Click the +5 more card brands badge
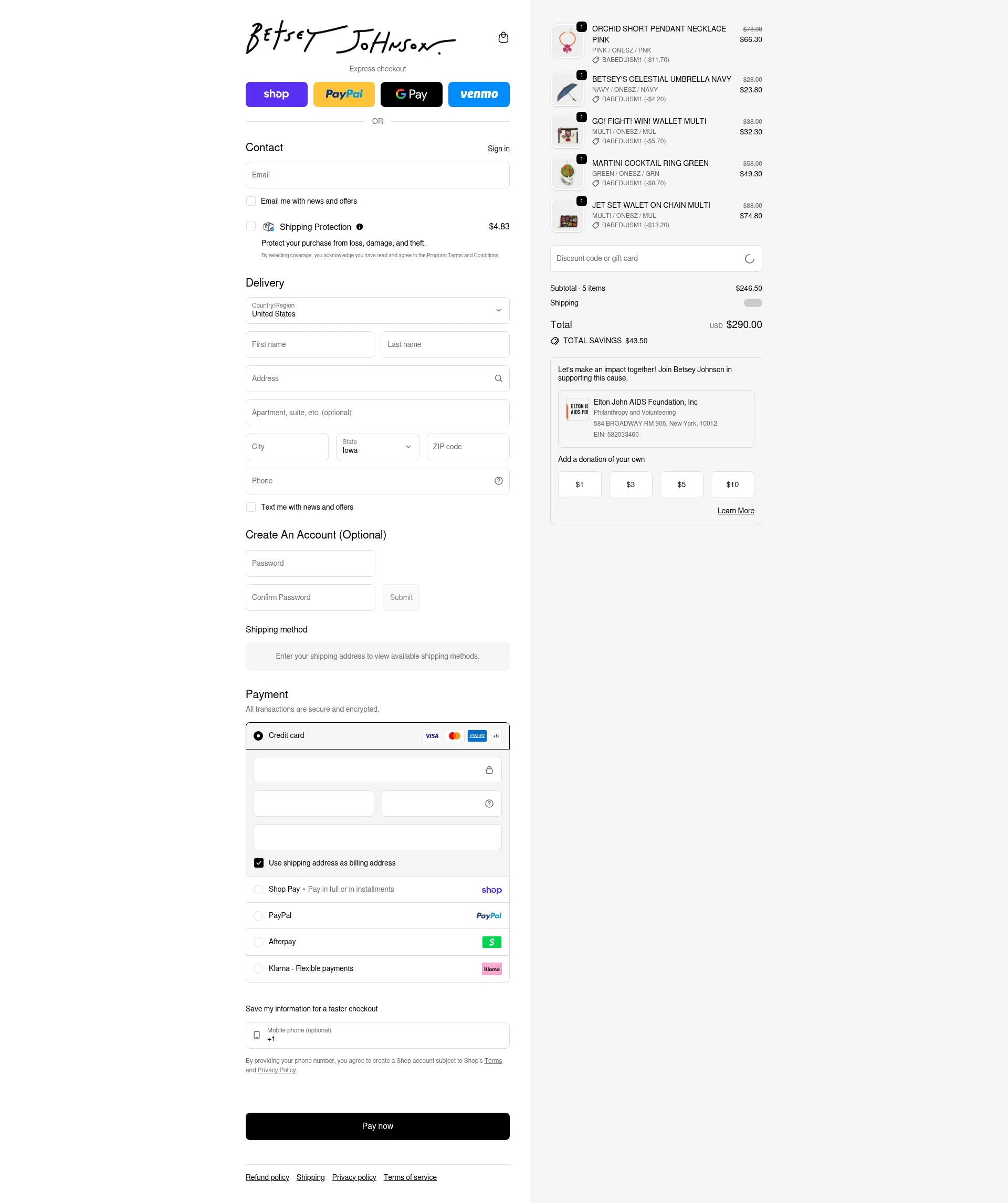This screenshot has width=1008, height=1203. [496, 736]
